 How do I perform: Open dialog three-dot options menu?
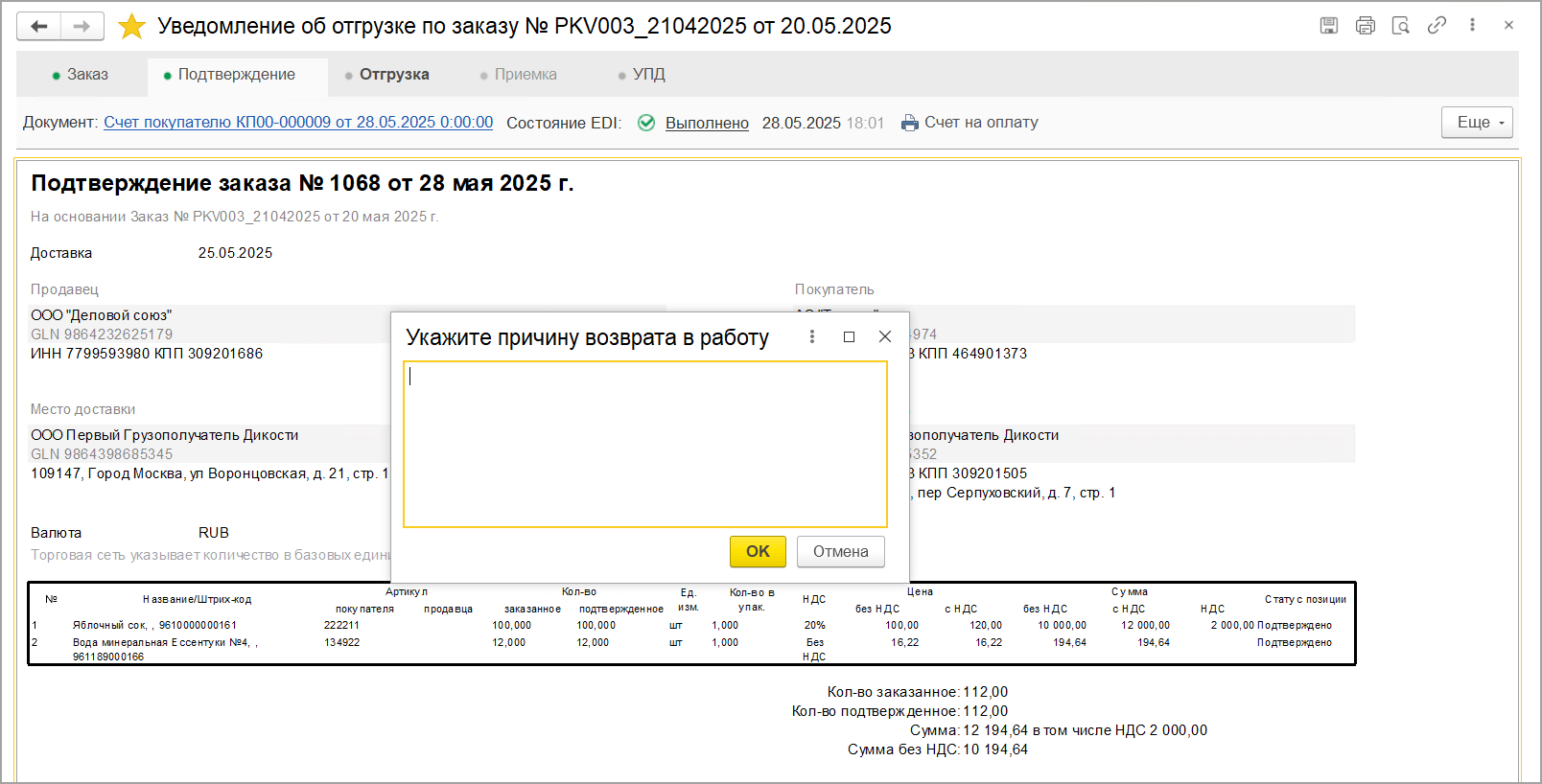[x=812, y=336]
